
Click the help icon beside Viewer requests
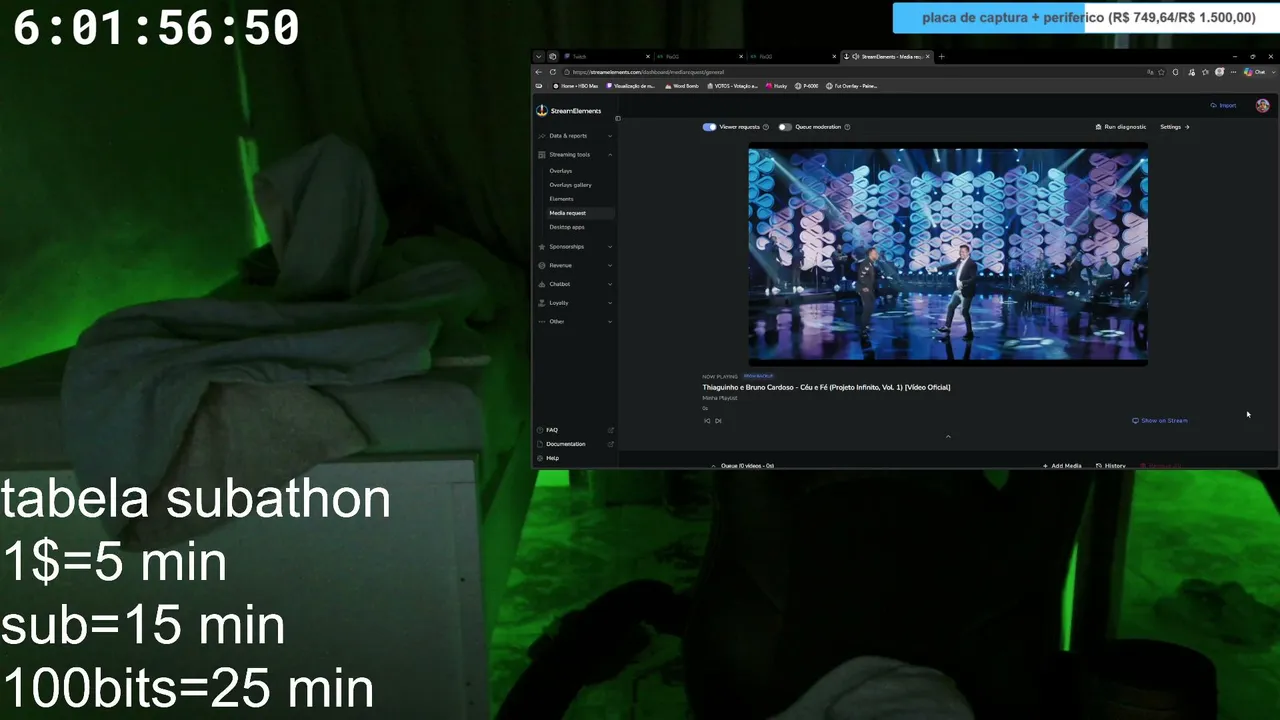(766, 127)
